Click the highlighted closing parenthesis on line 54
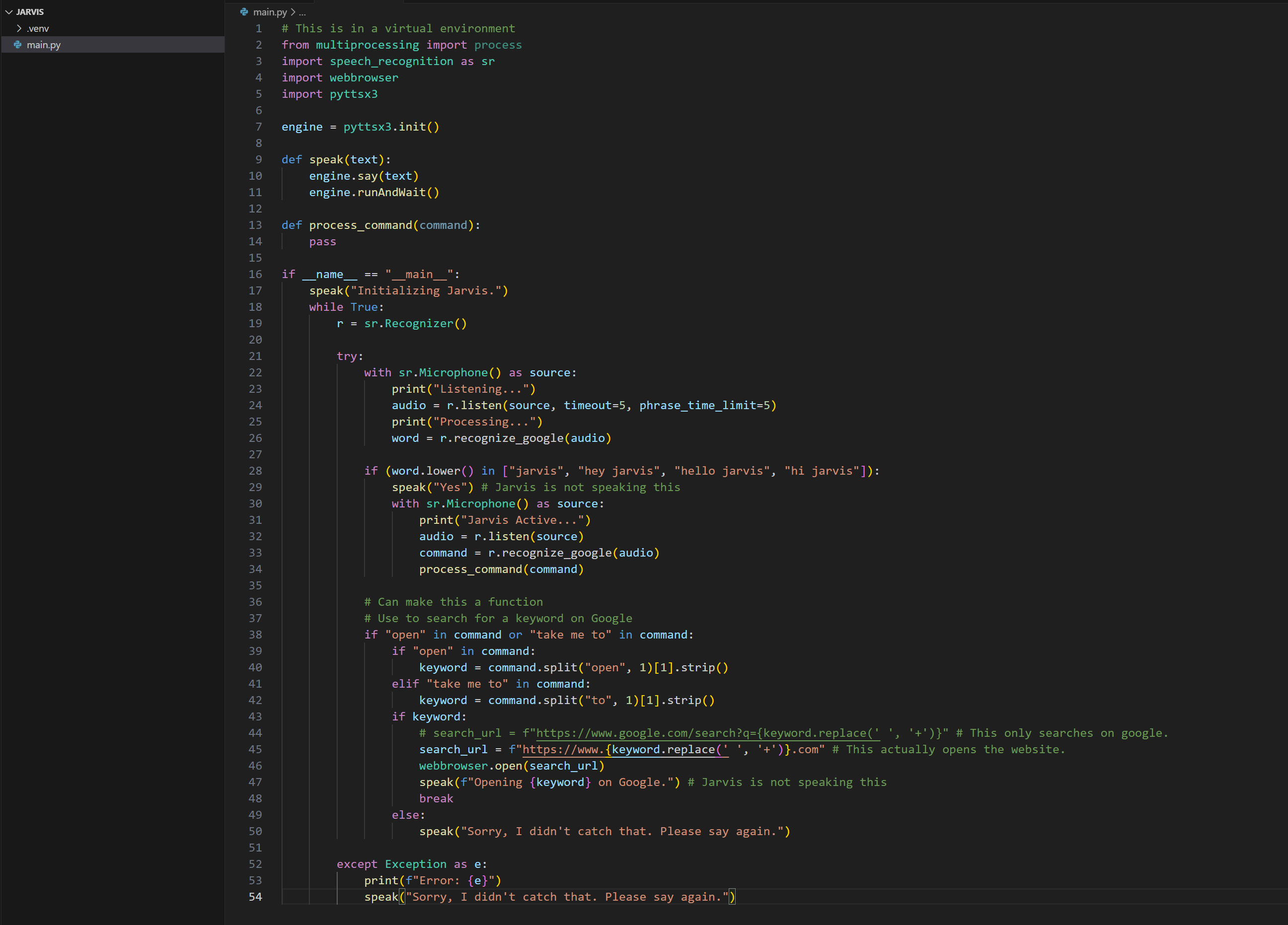 pyautogui.click(x=732, y=897)
